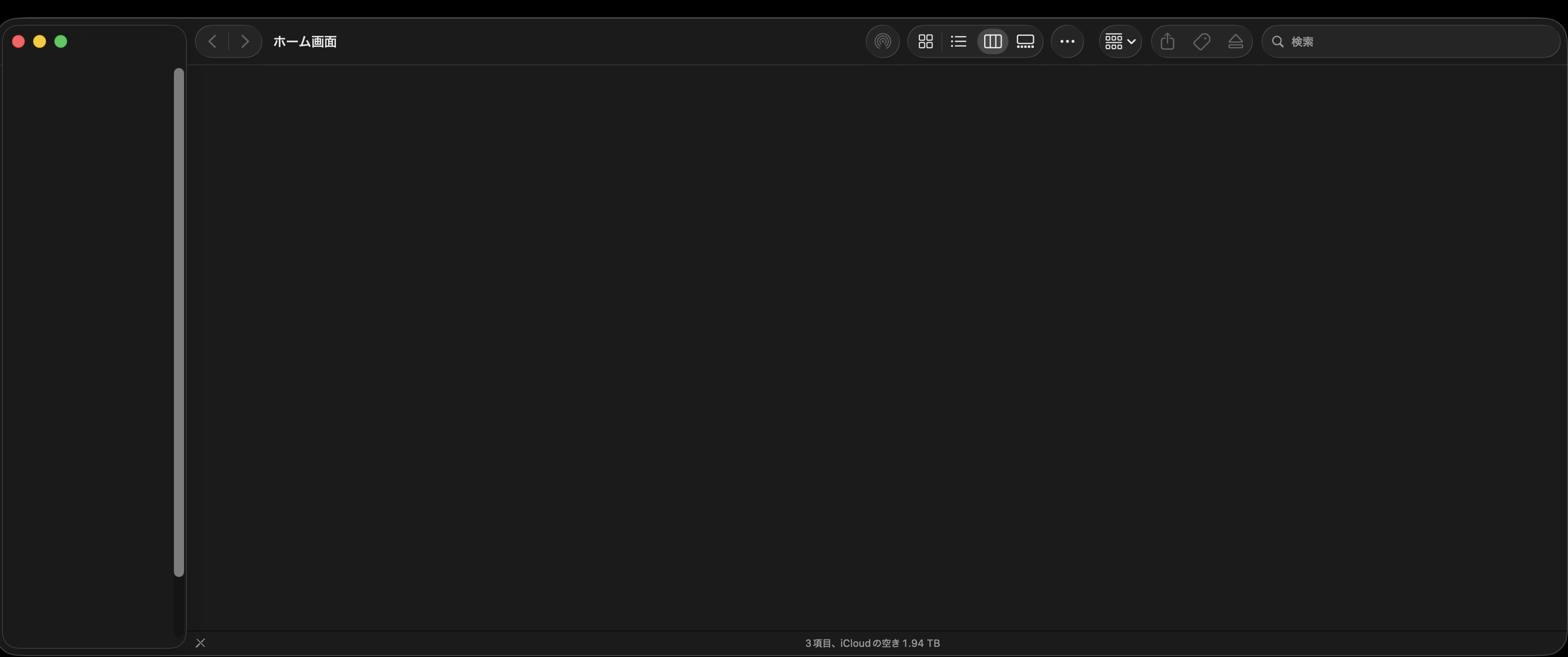
Task: Click the green full-screen window button
Action: [61, 41]
